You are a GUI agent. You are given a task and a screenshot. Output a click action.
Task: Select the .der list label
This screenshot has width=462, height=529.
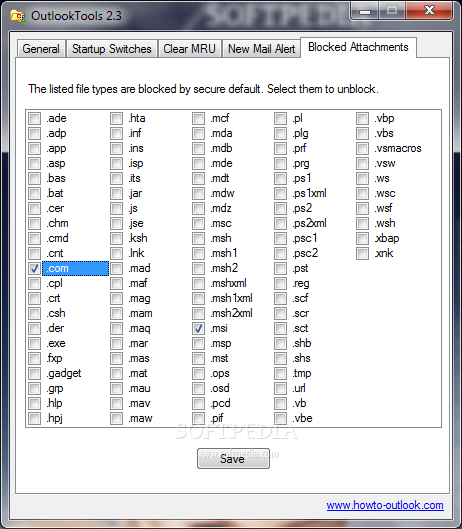point(55,328)
